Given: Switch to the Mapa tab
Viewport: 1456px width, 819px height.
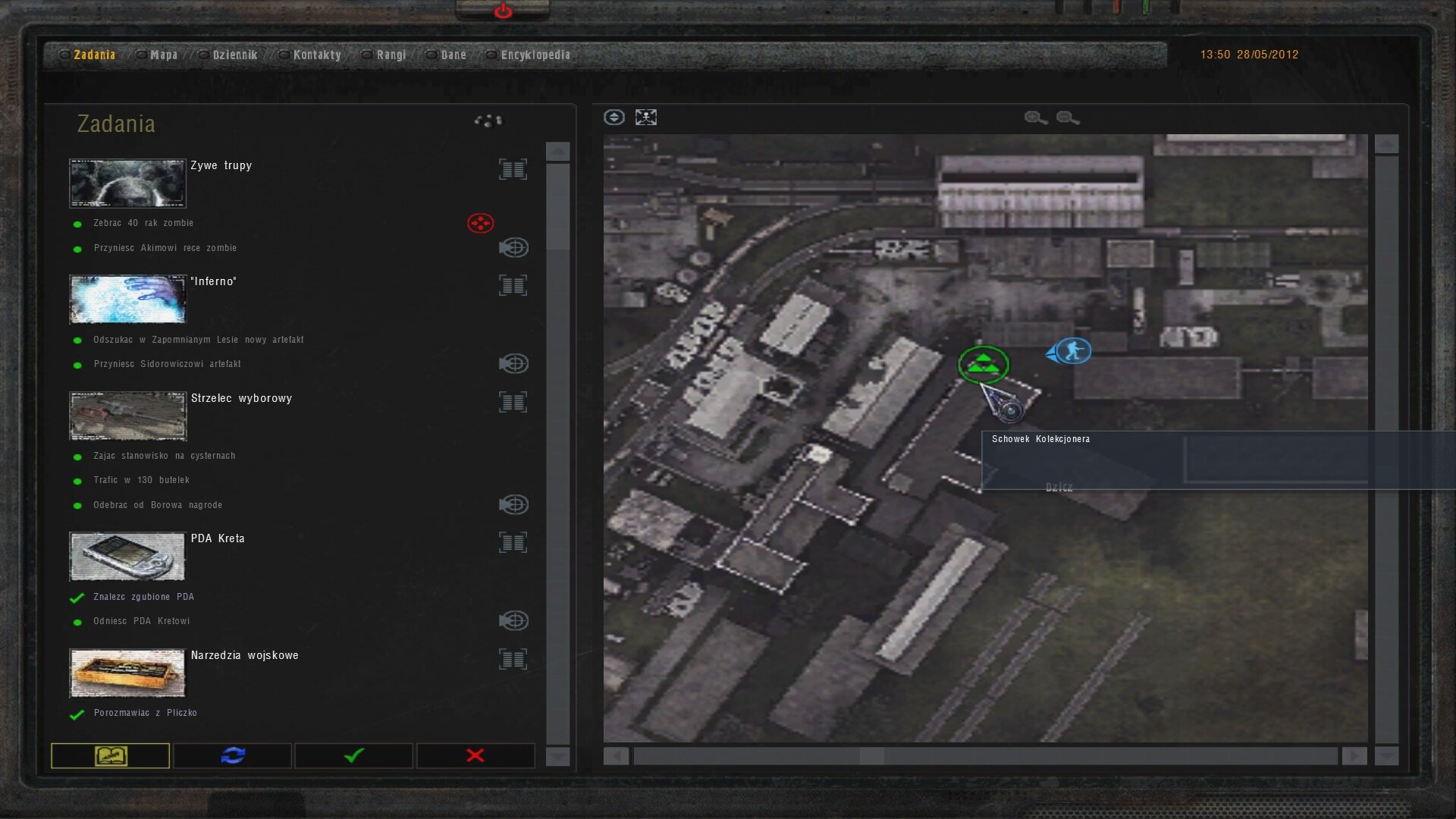Looking at the screenshot, I should [163, 55].
